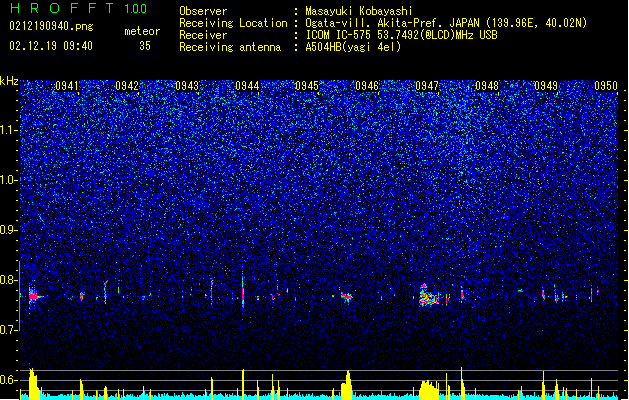The height and width of the screenshot is (400, 629).
Task: Click the meteor label
Action: click(x=142, y=31)
